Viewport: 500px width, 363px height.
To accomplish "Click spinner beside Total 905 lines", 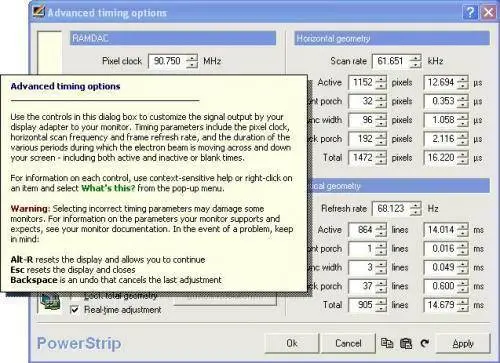I will pyautogui.click(x=381, y=305).
